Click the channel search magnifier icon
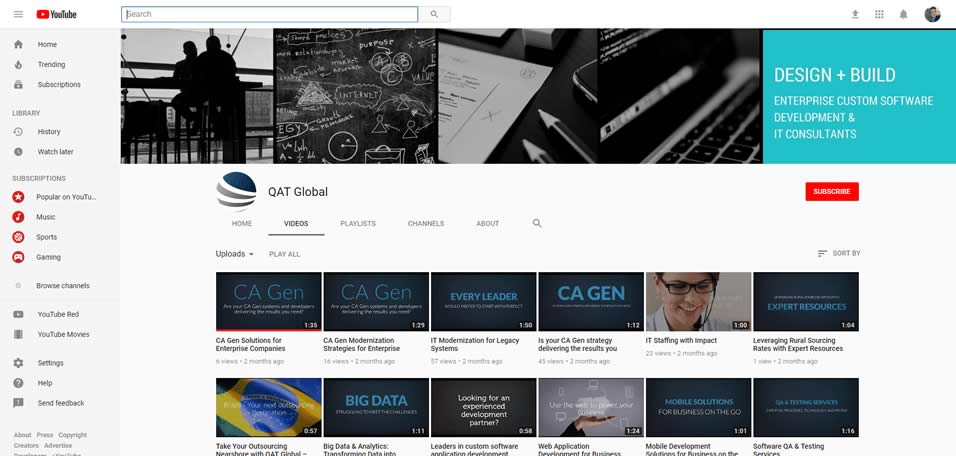 537,223
